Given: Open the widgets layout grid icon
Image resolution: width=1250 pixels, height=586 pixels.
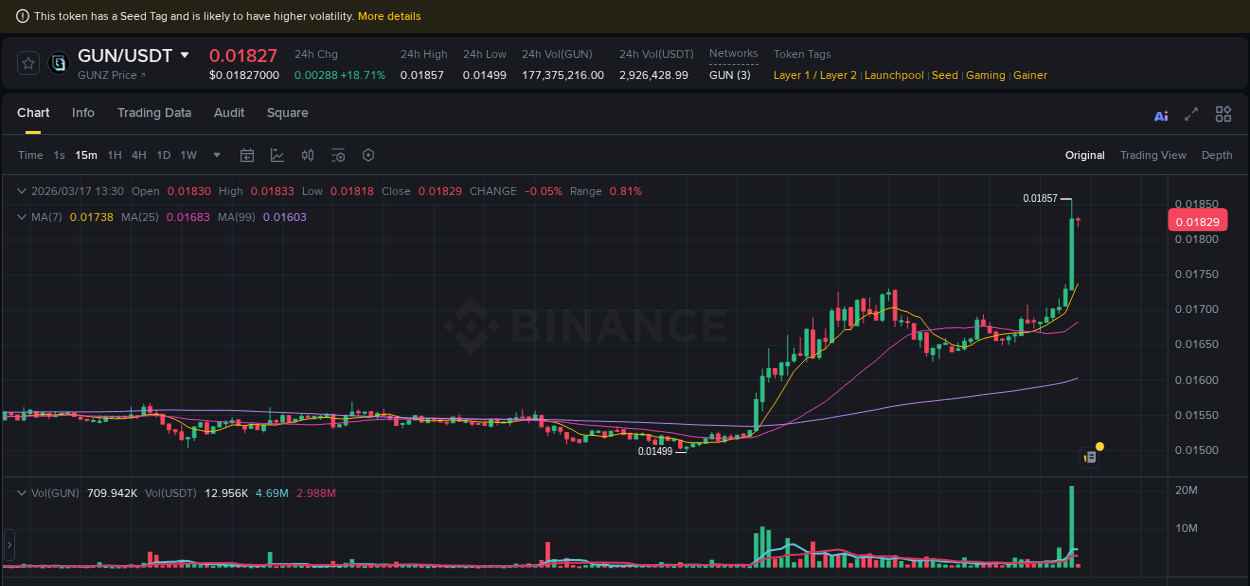Looking at the screenshot, I should (1223, 115).
